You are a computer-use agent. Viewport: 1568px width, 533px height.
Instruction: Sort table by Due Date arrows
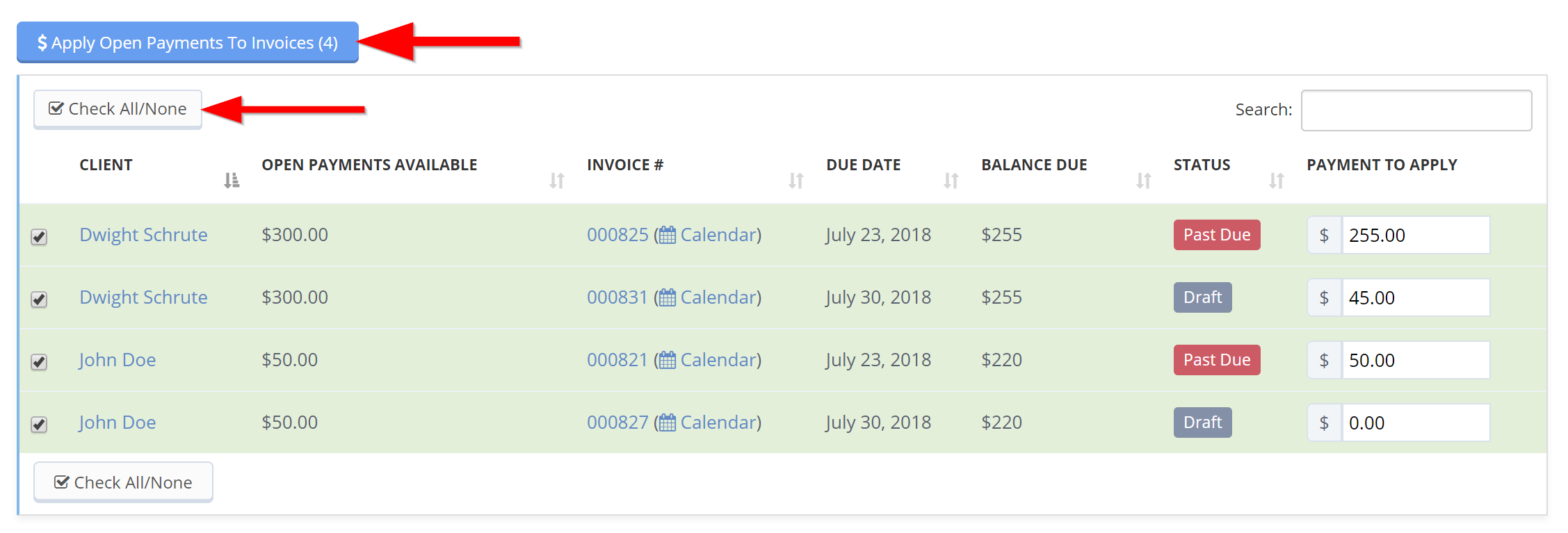tap(951, 181)
